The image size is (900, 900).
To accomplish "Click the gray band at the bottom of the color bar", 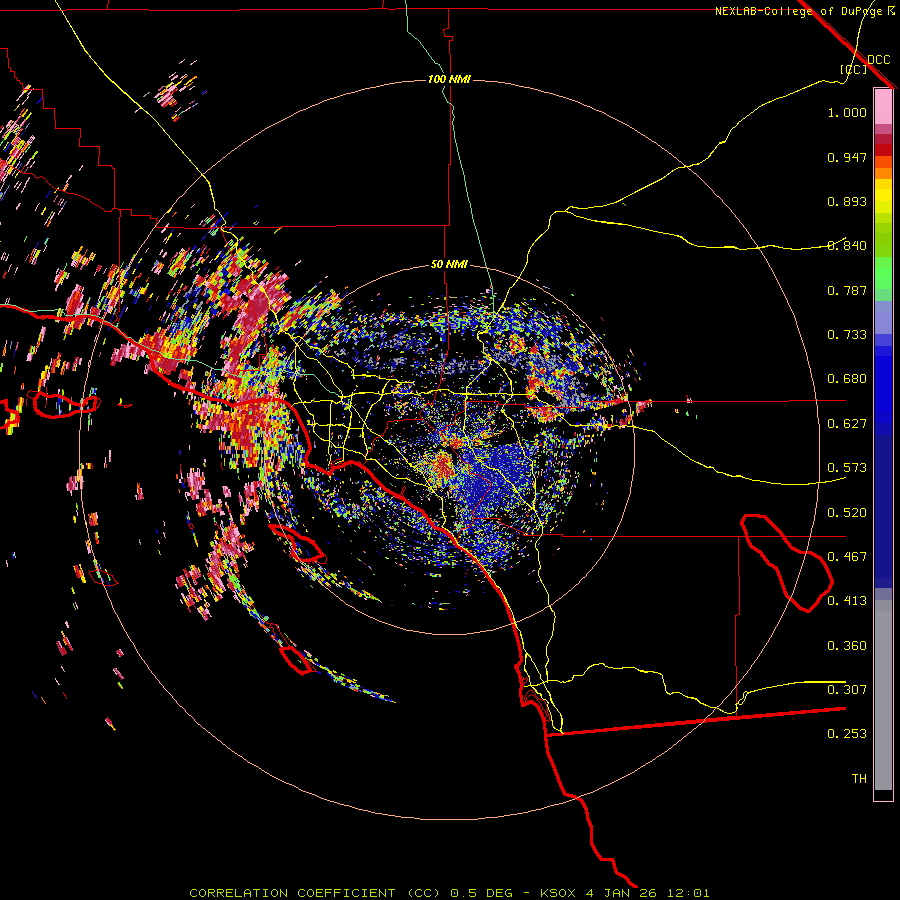I will [x=883, y=695].
